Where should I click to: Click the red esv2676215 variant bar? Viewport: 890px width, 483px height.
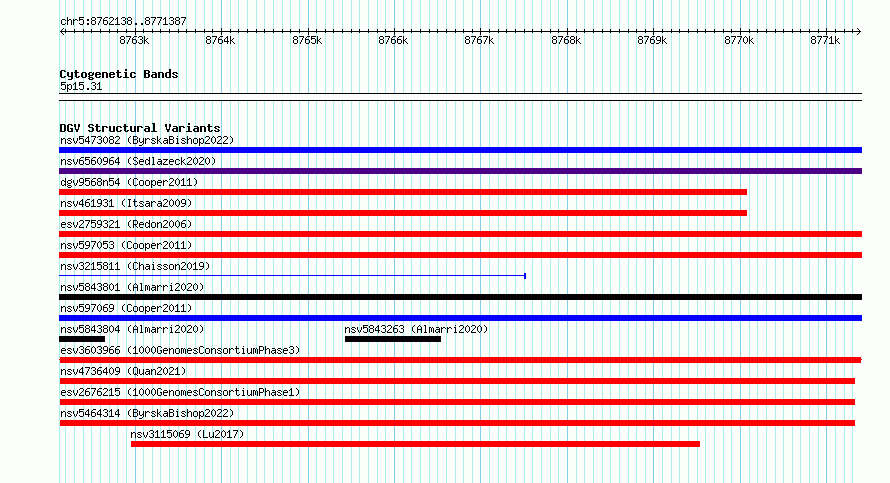tap(457, 402)
